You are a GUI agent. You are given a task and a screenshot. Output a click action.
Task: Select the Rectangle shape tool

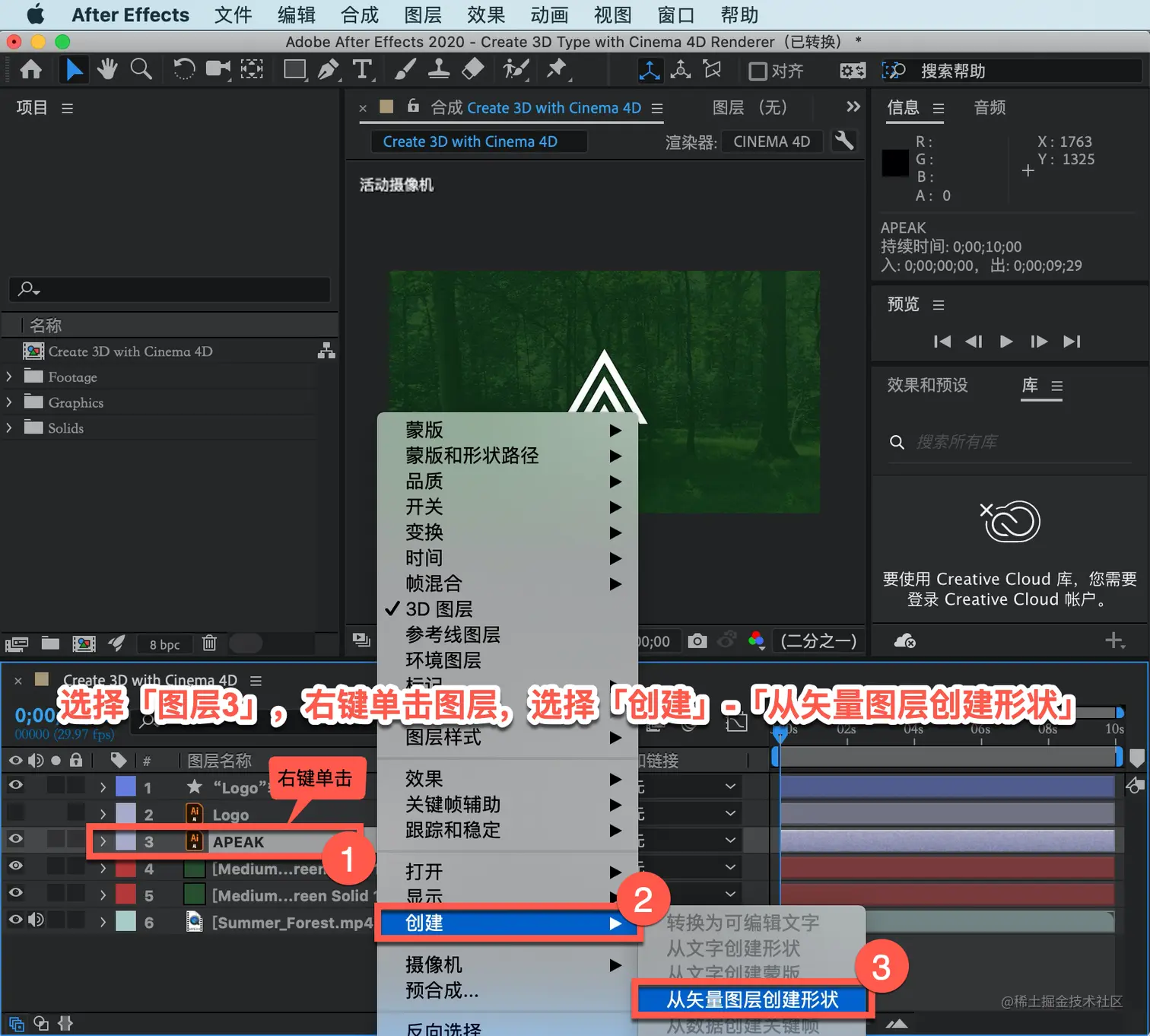coord(294,70)
